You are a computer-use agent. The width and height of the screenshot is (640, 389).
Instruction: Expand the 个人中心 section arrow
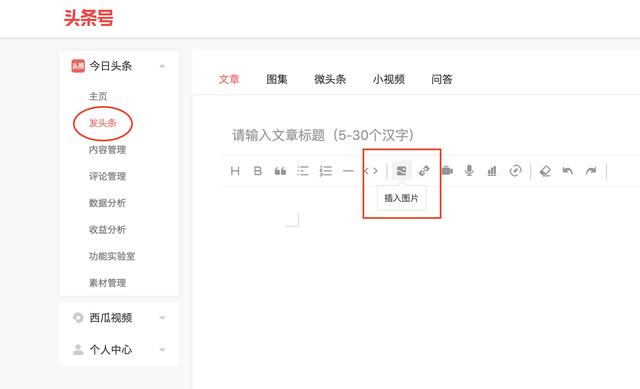coord(162,350)
